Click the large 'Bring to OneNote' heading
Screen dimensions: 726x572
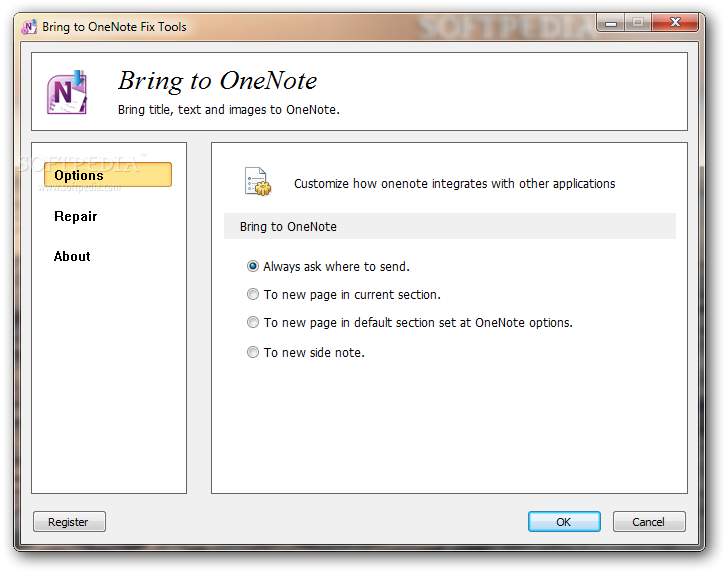coord(218,81)
